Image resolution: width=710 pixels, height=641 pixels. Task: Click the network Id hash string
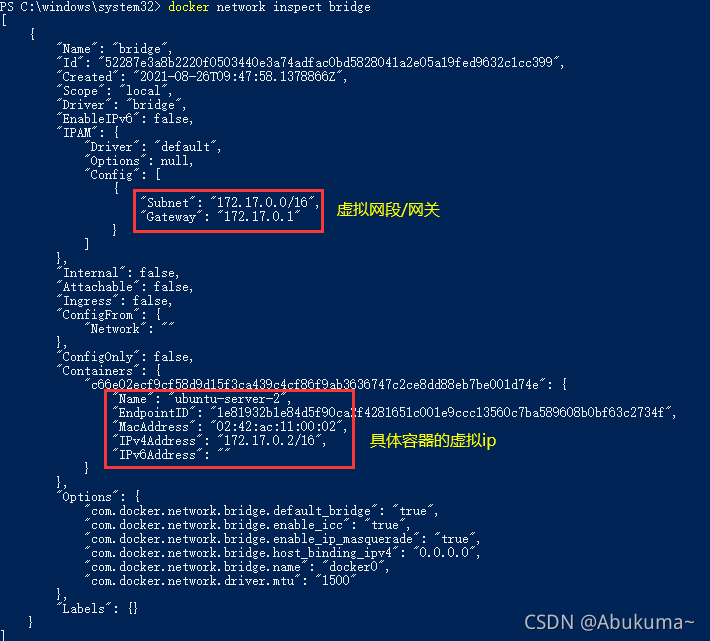coord(329,62)
